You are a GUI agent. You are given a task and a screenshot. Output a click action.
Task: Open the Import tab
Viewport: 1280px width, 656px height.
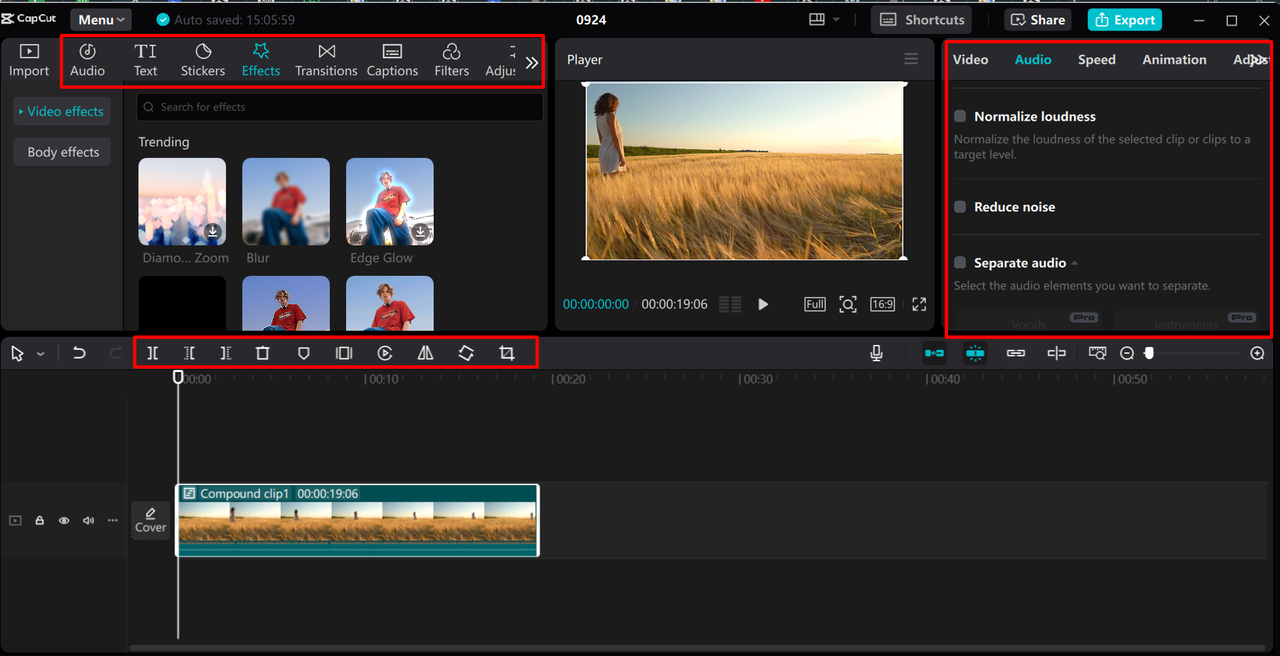(29, 60)
